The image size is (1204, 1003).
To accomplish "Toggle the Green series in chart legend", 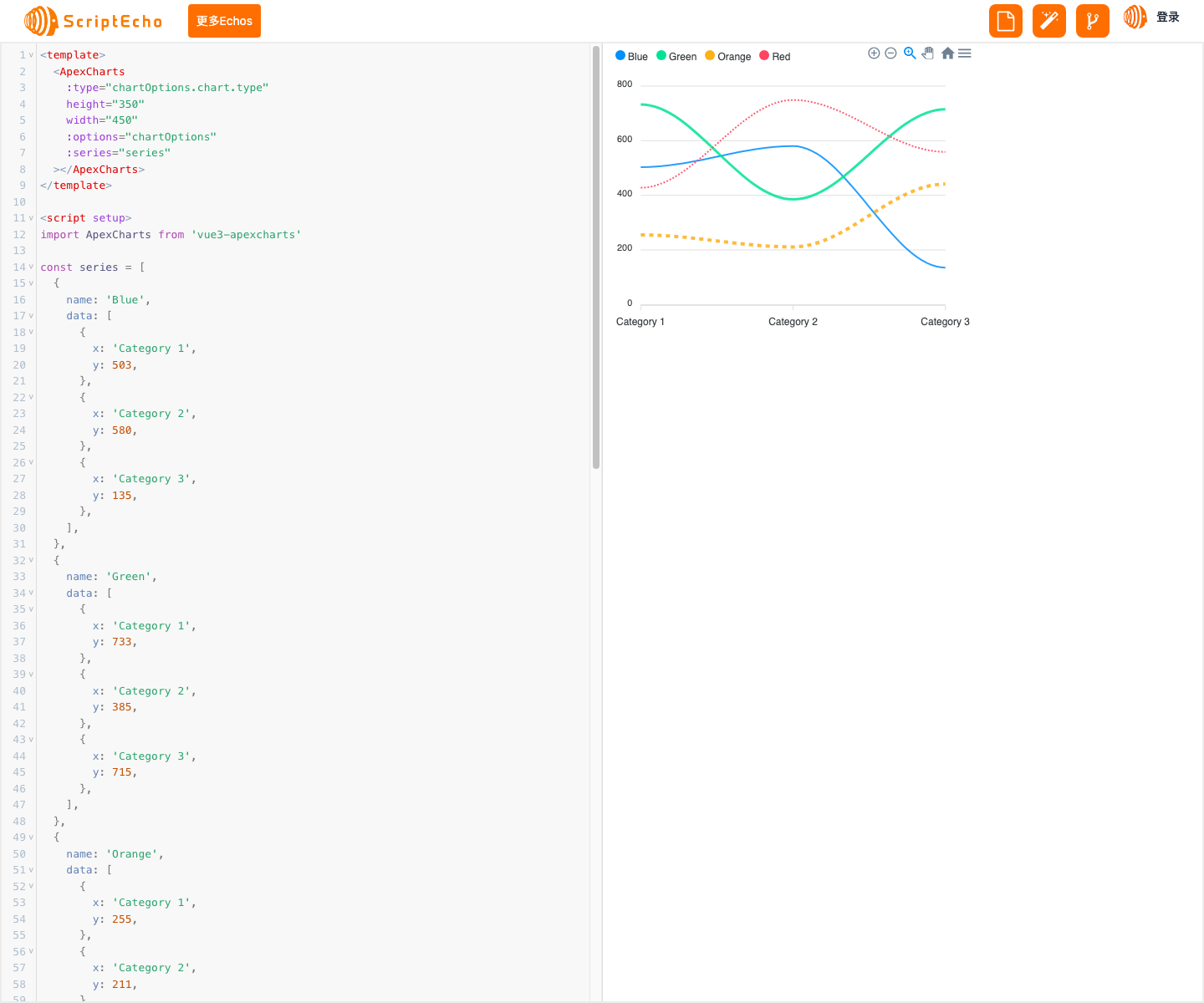I will [x=676, y=56].
